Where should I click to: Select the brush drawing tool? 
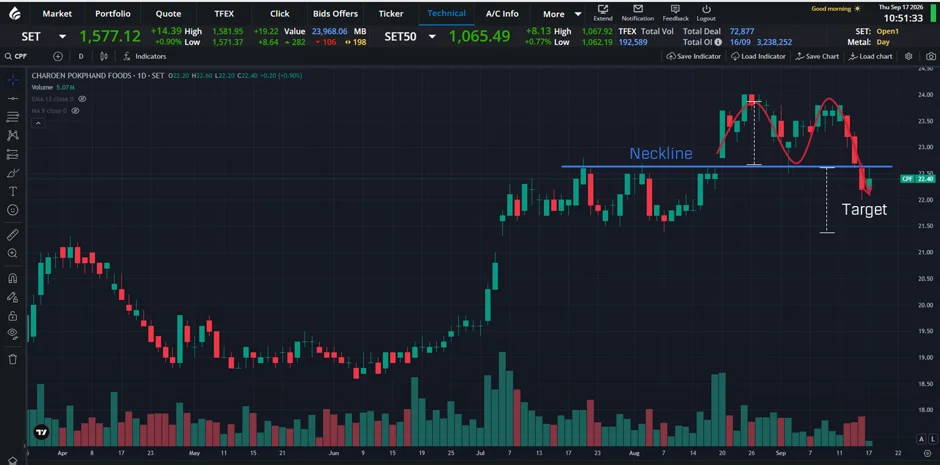[x=13, y=173]
